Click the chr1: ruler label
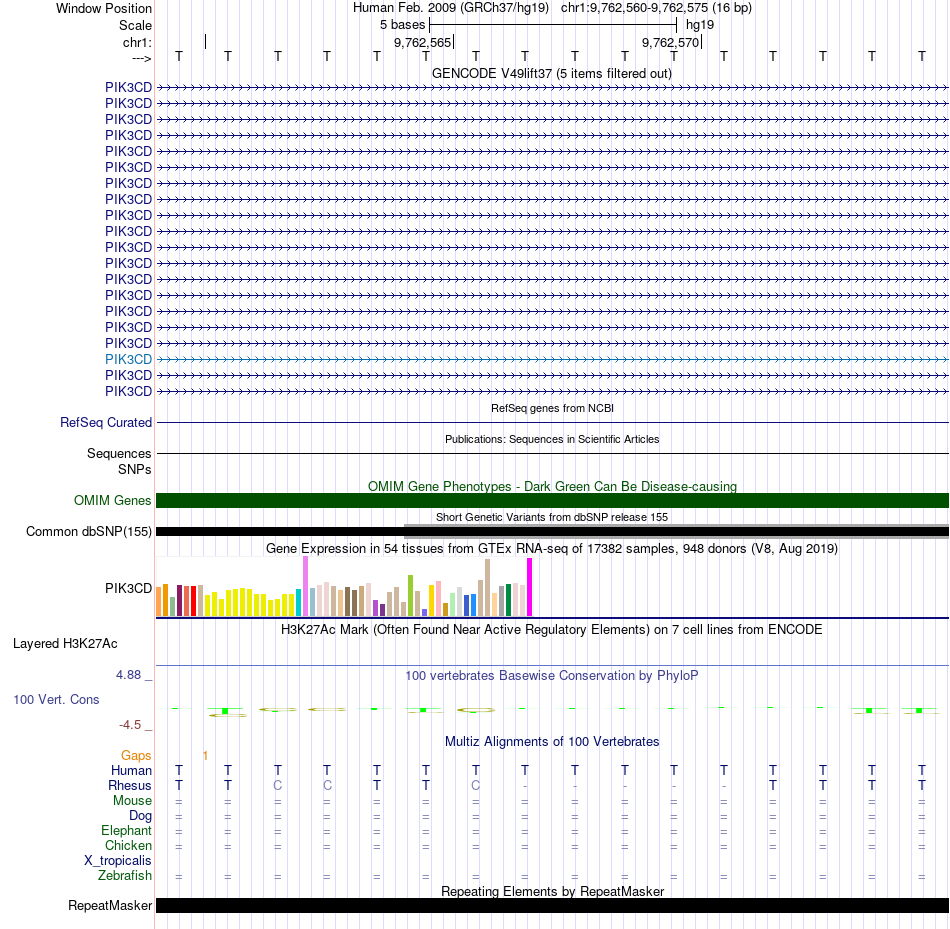This screenshot has width=950, height=929. (x=137, y=42)
